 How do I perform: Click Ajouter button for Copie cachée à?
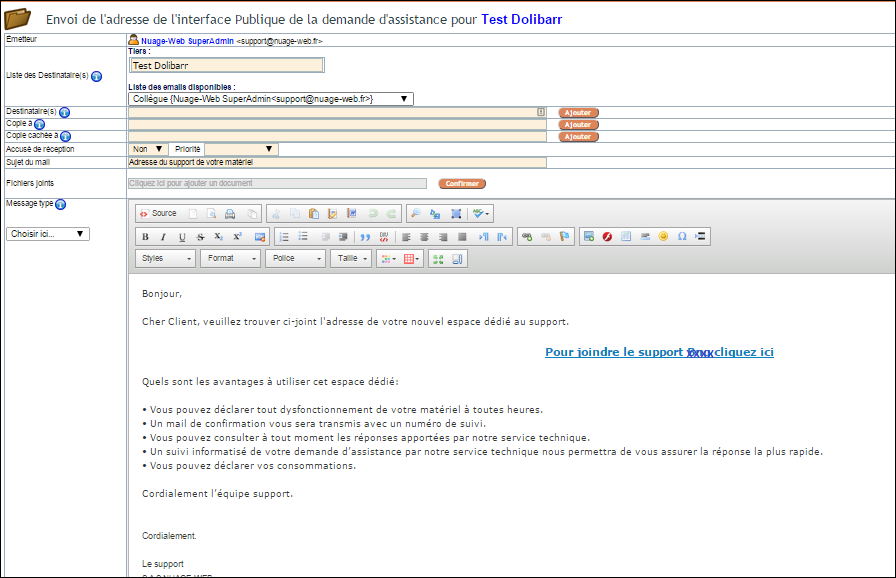(578, 137)
